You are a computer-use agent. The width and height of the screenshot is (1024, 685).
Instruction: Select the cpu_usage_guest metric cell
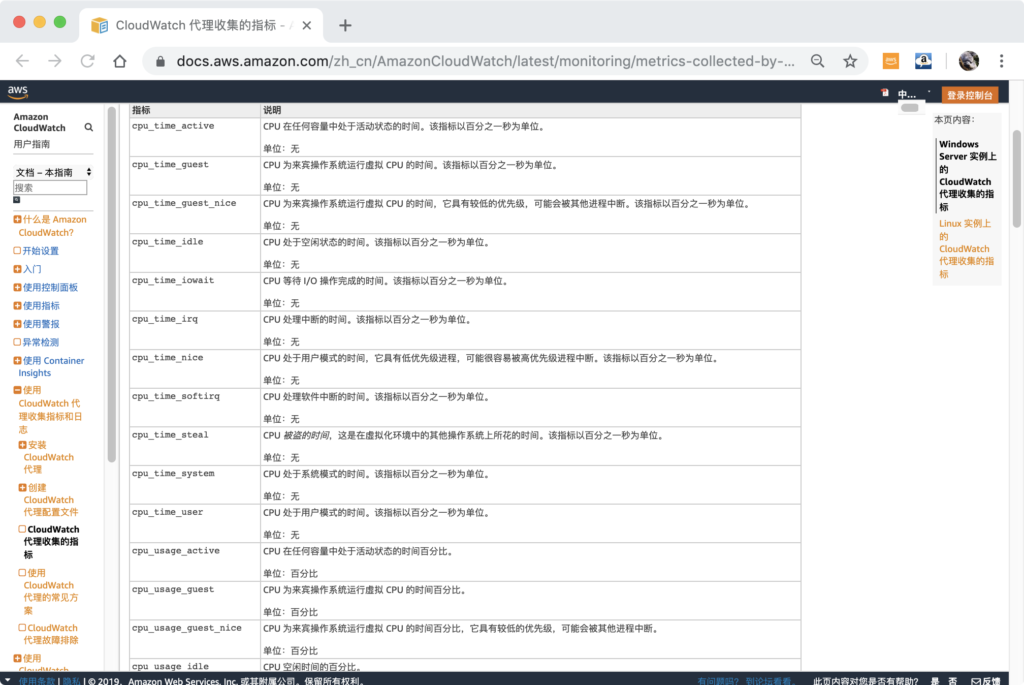click(195, 599)
